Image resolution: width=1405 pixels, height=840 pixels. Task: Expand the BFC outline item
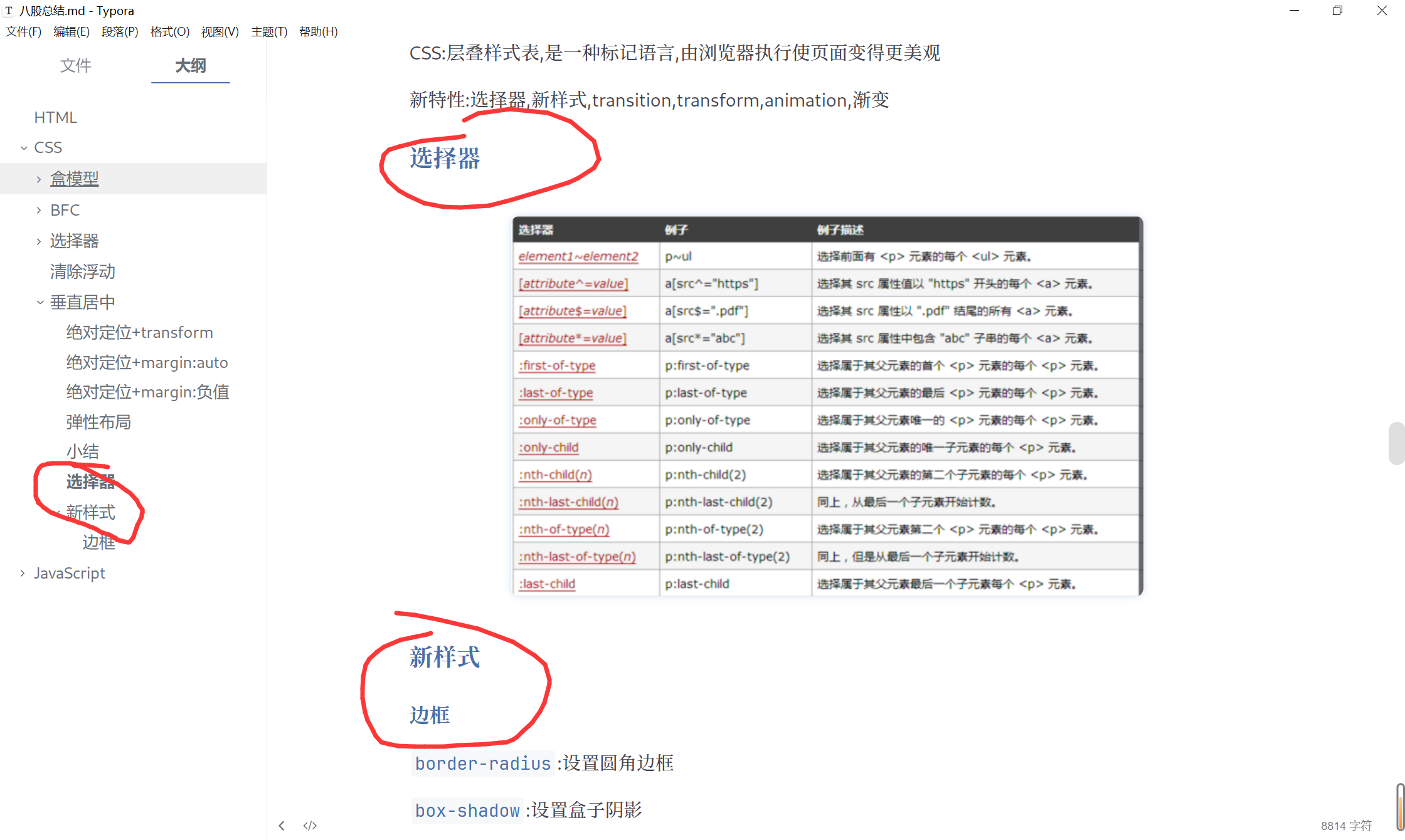(38, 209)
